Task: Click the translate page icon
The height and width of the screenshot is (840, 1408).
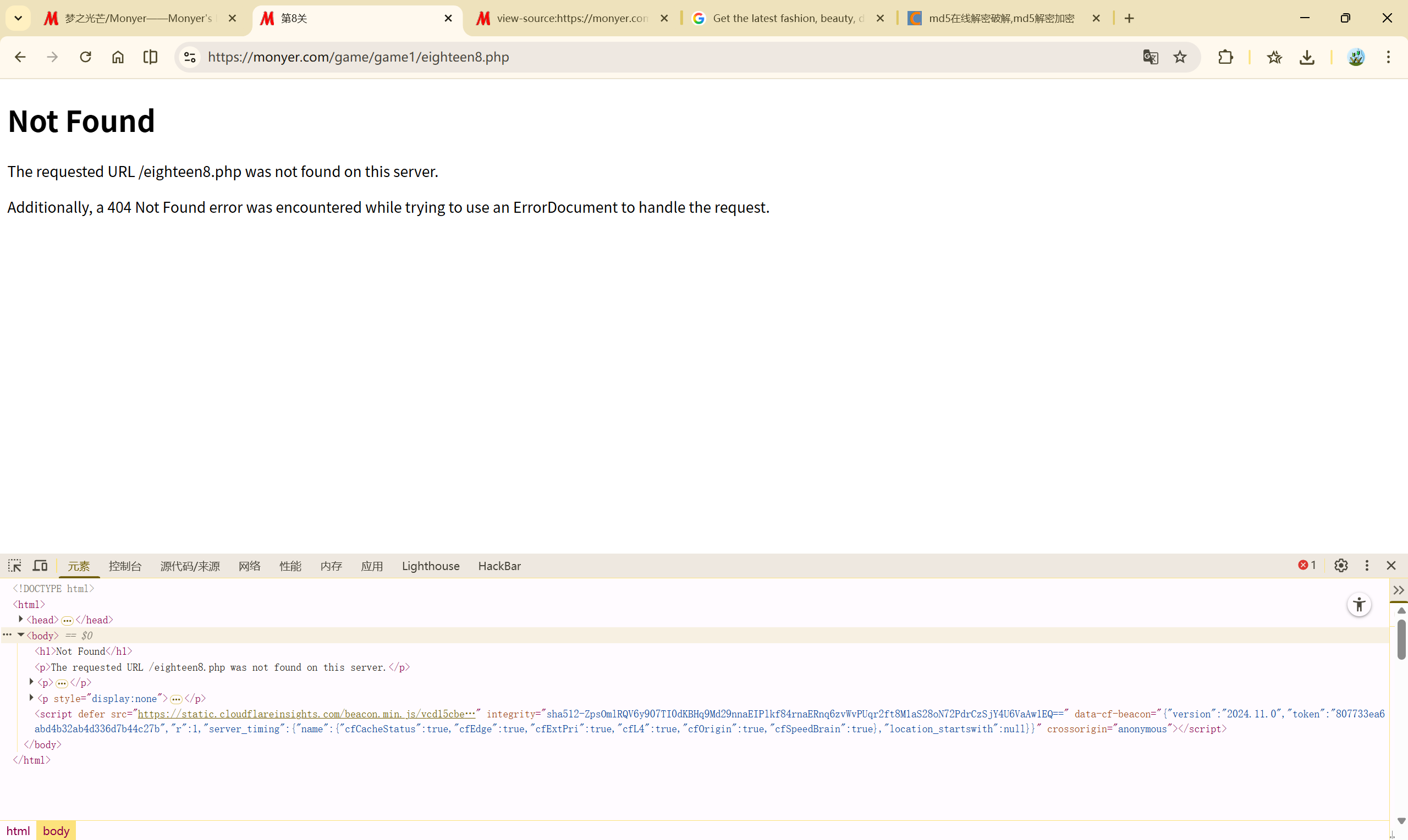Action: point(1151,57)
